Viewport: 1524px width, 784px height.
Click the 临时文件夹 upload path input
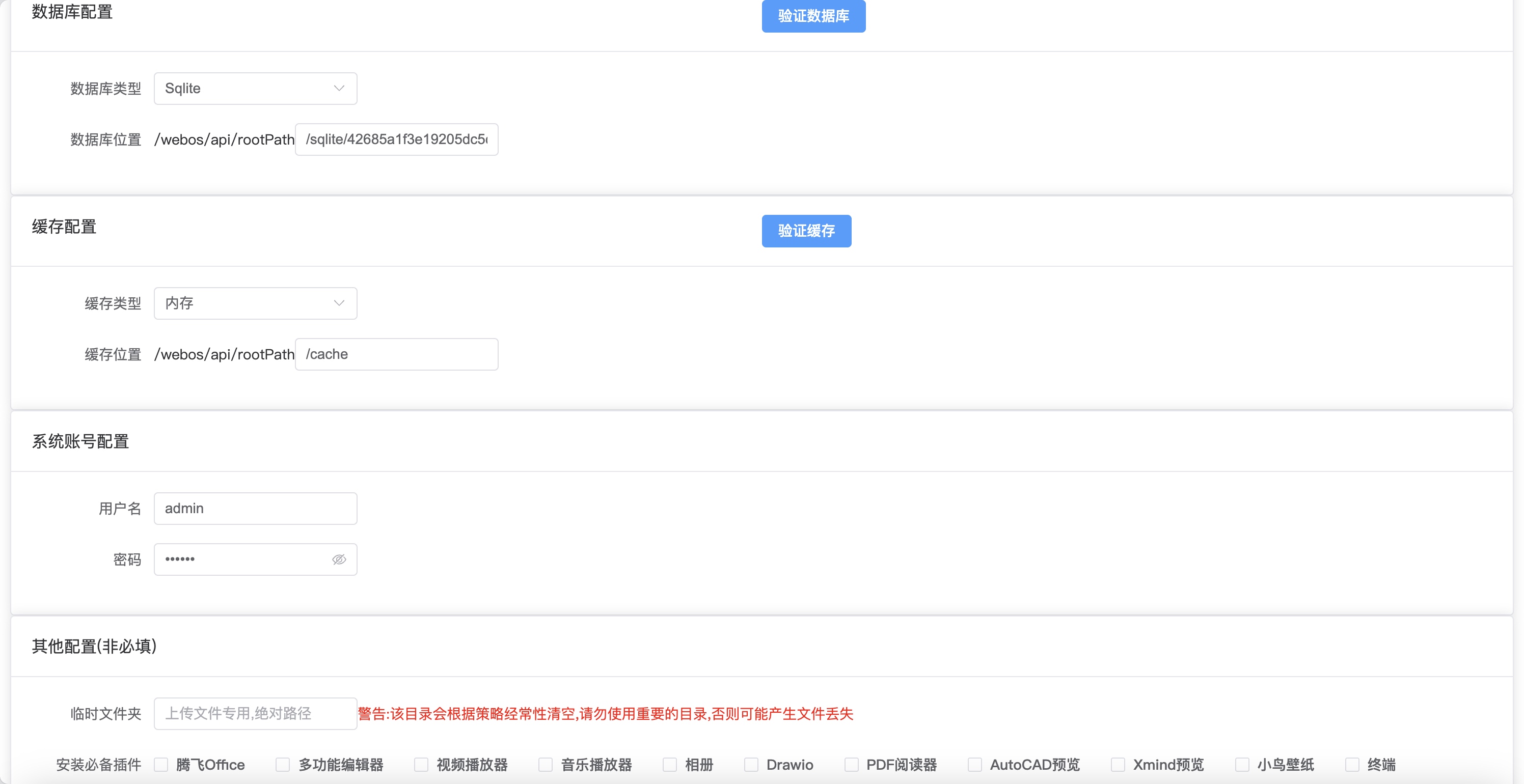coord(255,714)
